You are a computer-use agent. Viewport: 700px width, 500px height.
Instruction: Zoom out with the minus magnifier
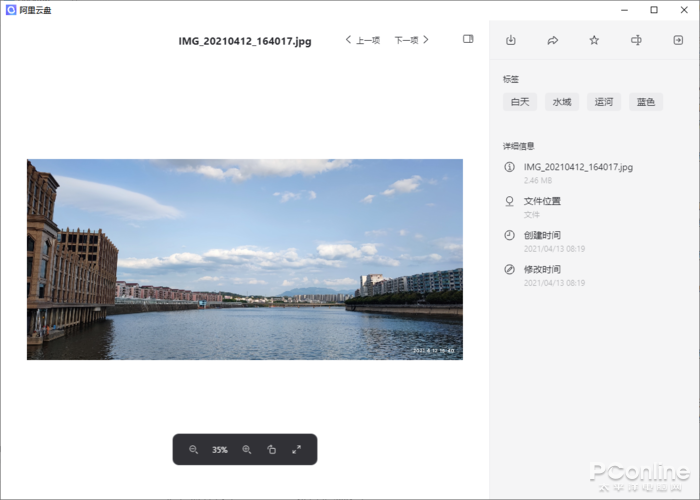pyautogui.click(x=194, y=450)
